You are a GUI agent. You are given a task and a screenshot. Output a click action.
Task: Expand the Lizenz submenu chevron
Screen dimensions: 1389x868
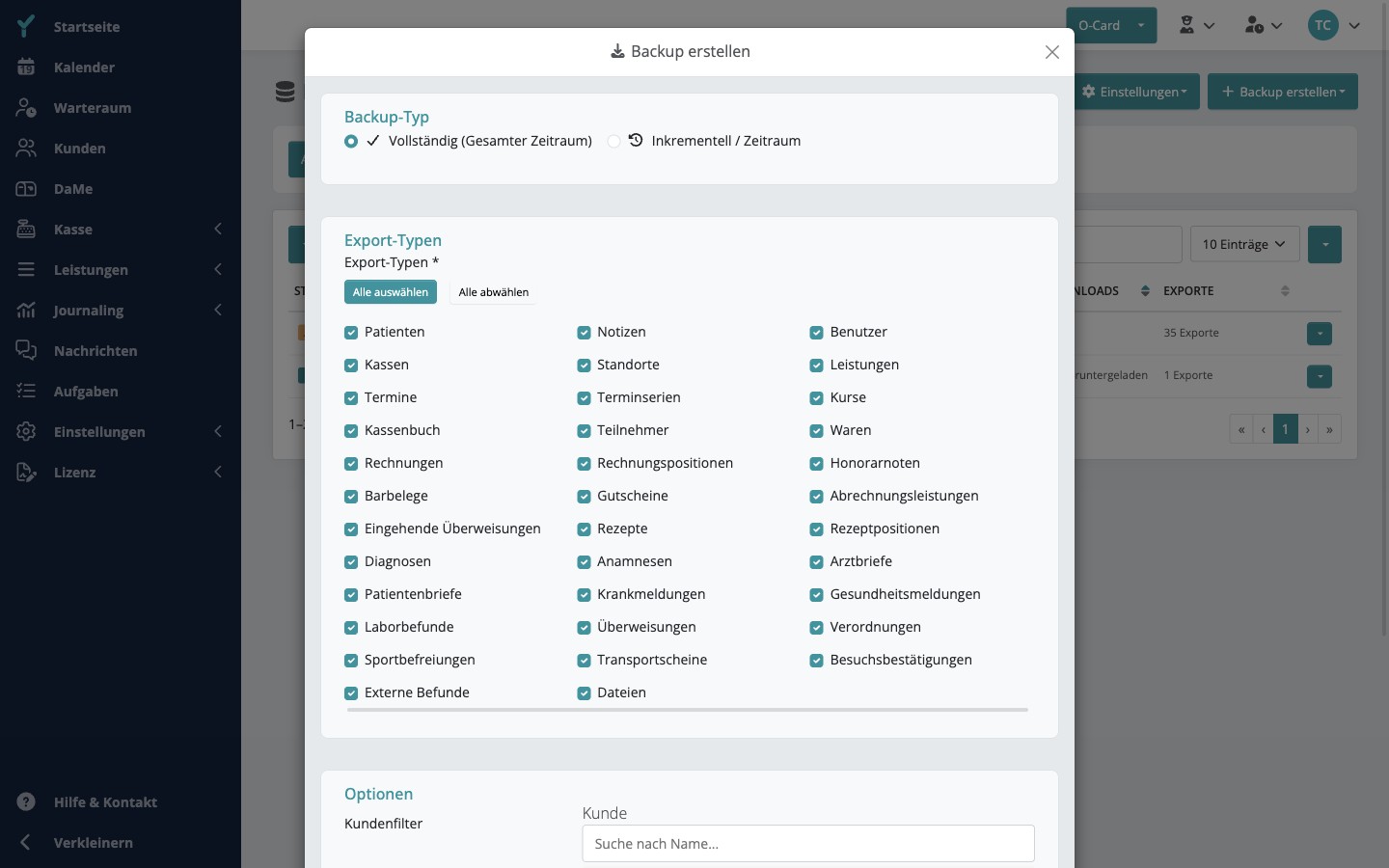[218, 472]
